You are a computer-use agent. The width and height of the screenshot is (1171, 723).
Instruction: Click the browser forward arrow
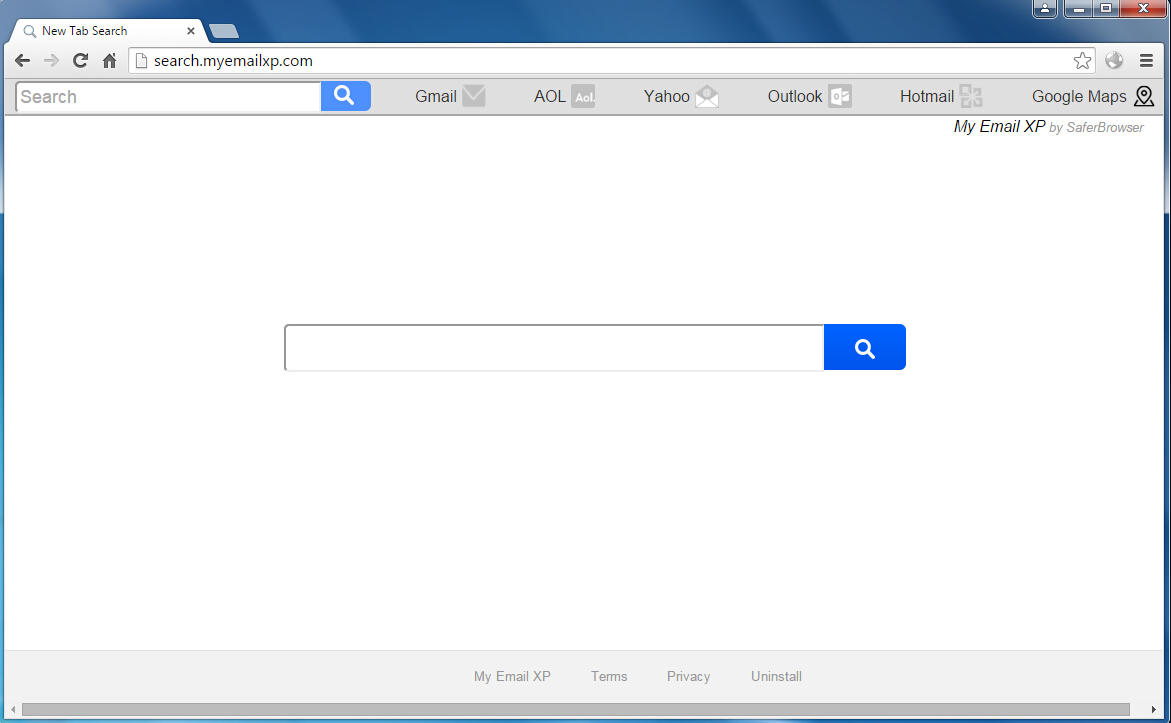tap(51, 60)
